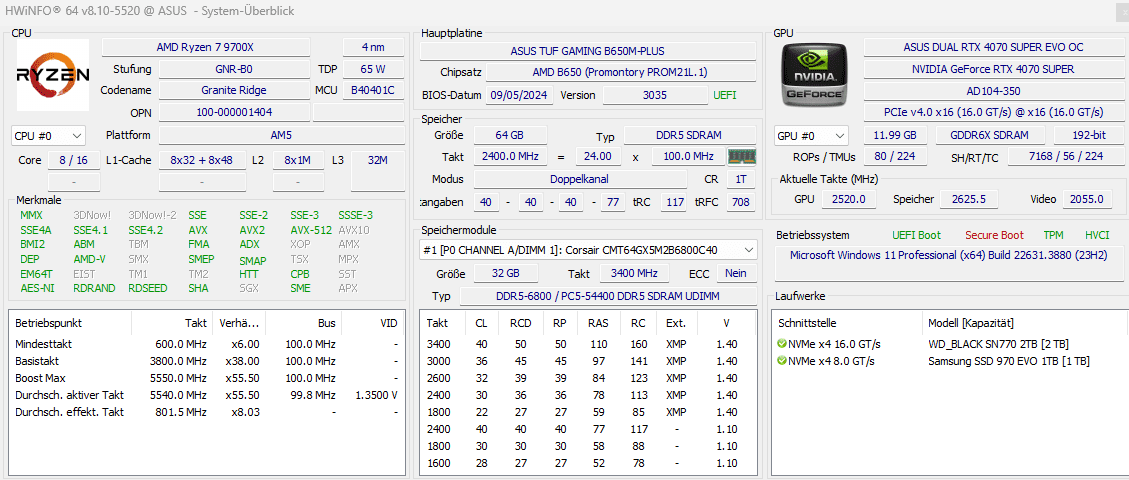
Task: Click the 1.3500 V VID value
Action: [377, 395]
